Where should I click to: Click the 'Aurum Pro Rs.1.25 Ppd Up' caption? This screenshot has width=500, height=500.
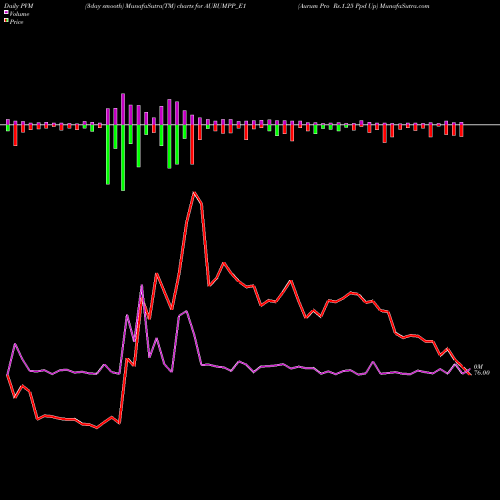[x=338, y=6]
